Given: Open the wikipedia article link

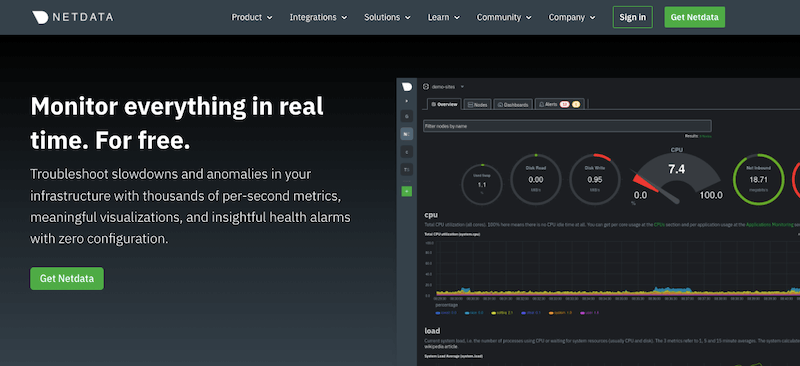Looking at the screenshot, I should [x=440, y=346].
